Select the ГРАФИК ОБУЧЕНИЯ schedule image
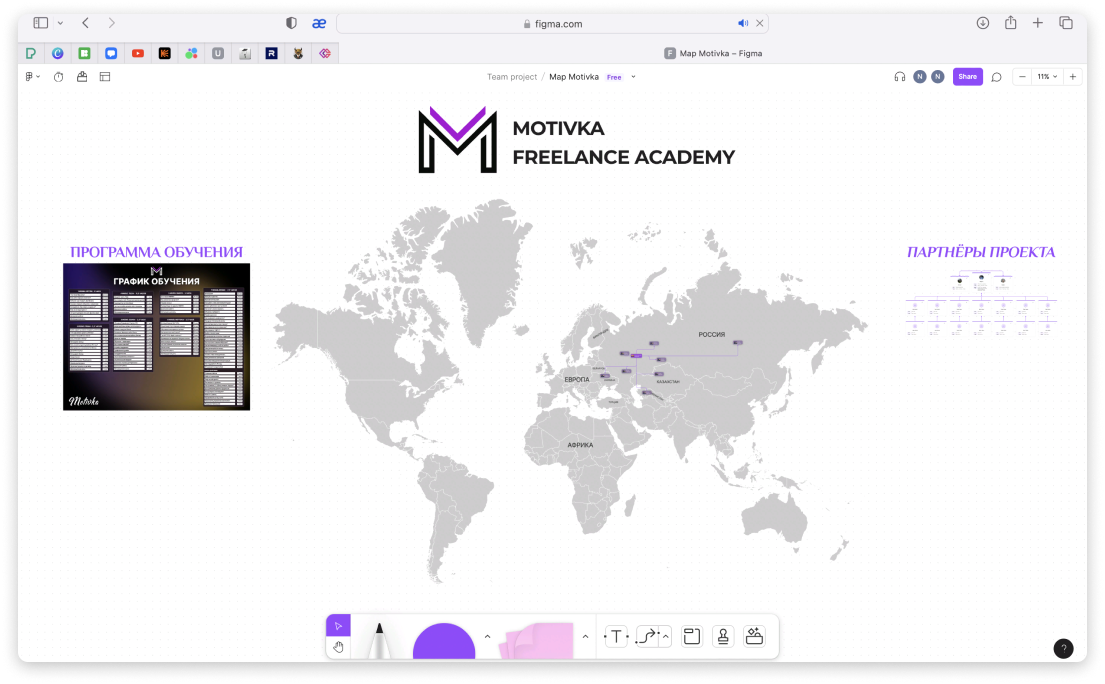The height and width of the screenshot is (684, 1105). click(156, 337)
